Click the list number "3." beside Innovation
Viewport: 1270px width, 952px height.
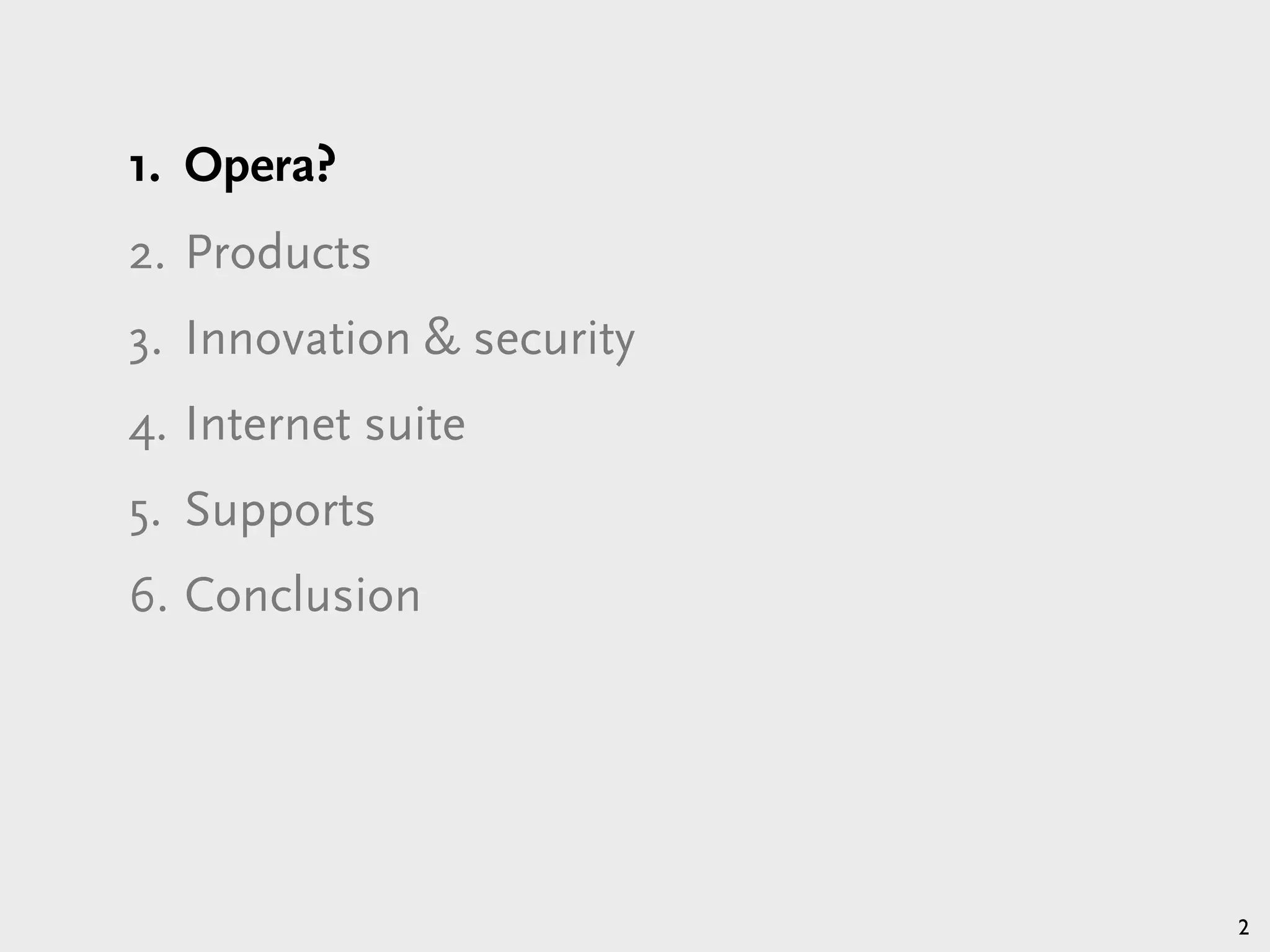[146, 342]
